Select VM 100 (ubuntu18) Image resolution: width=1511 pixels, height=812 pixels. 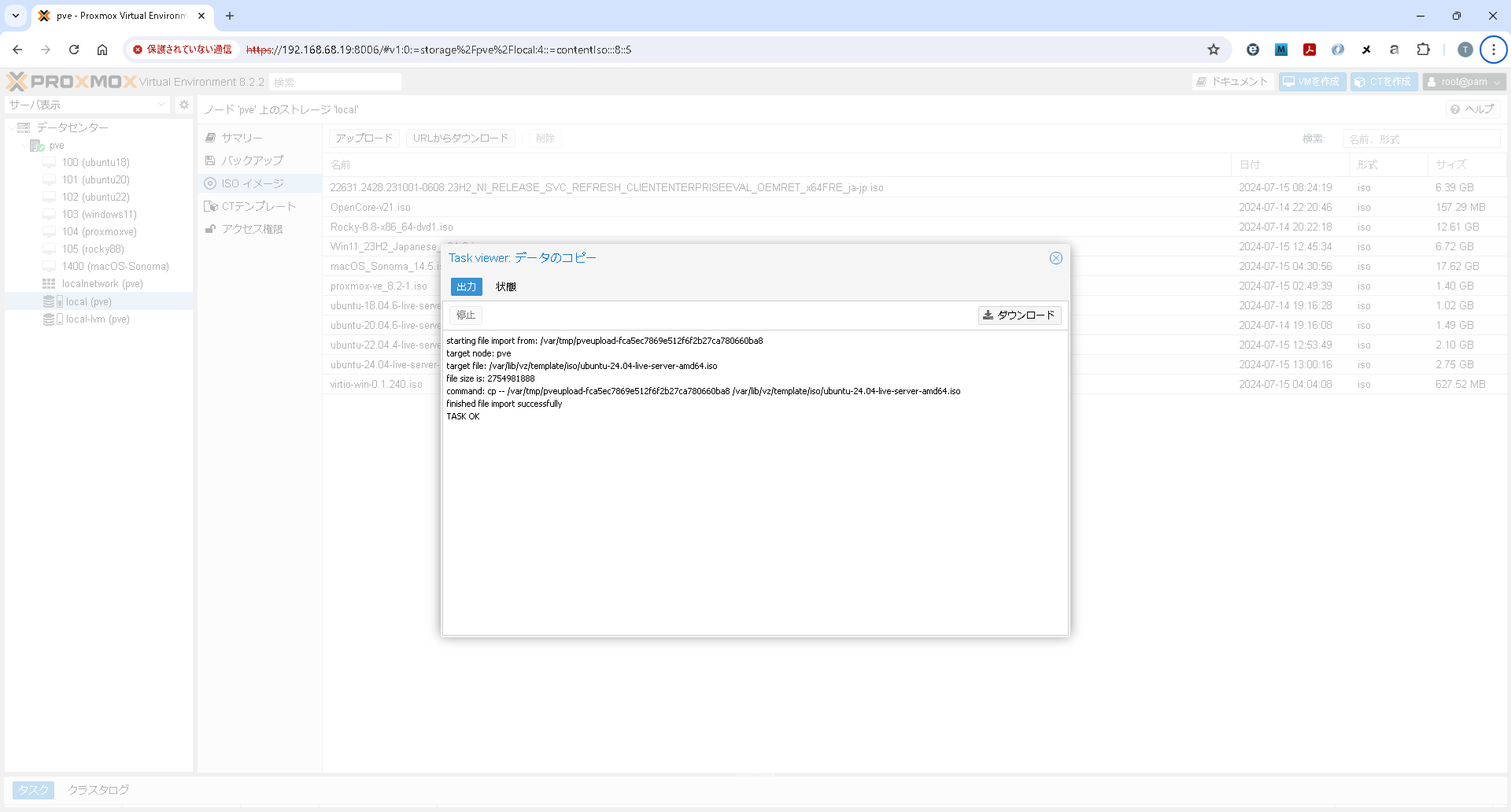(x=96, y=163)
